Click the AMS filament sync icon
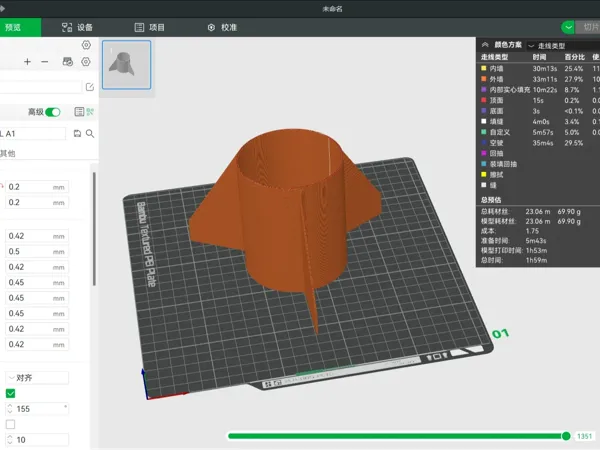600x450 pixels. (68, 62)
